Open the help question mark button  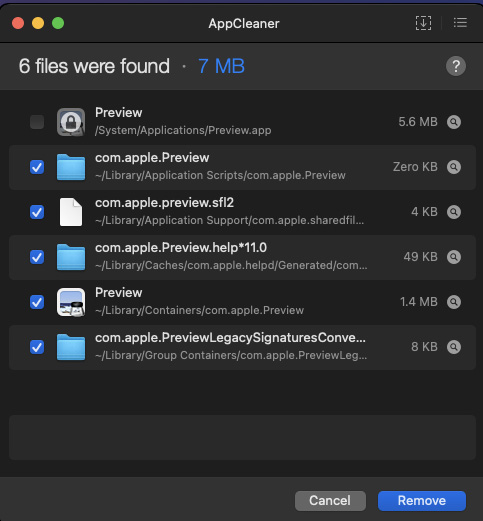[456, 66]
